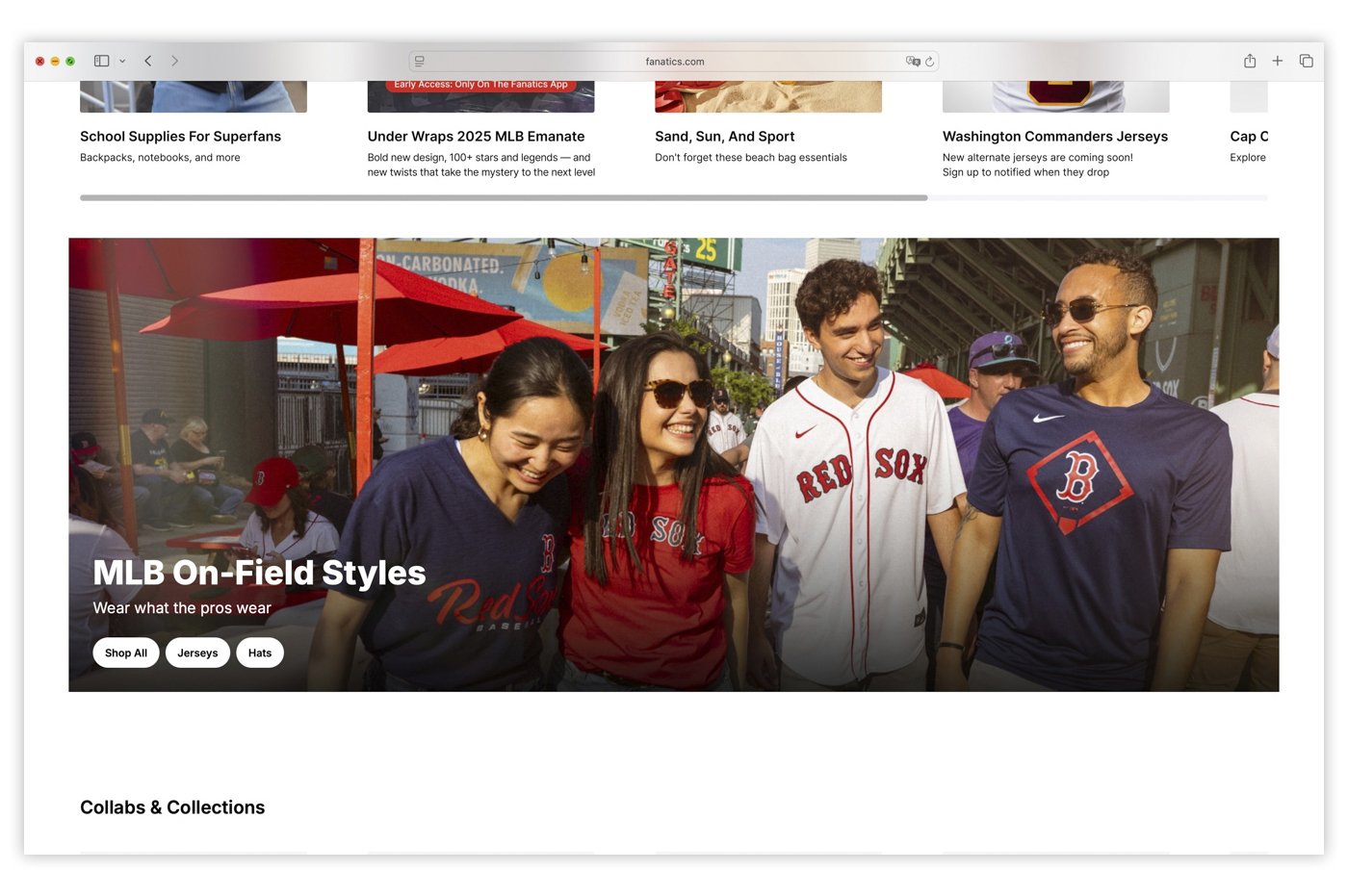The width and height of the screenshot is (1348, 896).
Task: Open a new tab
Action: 1277,61
